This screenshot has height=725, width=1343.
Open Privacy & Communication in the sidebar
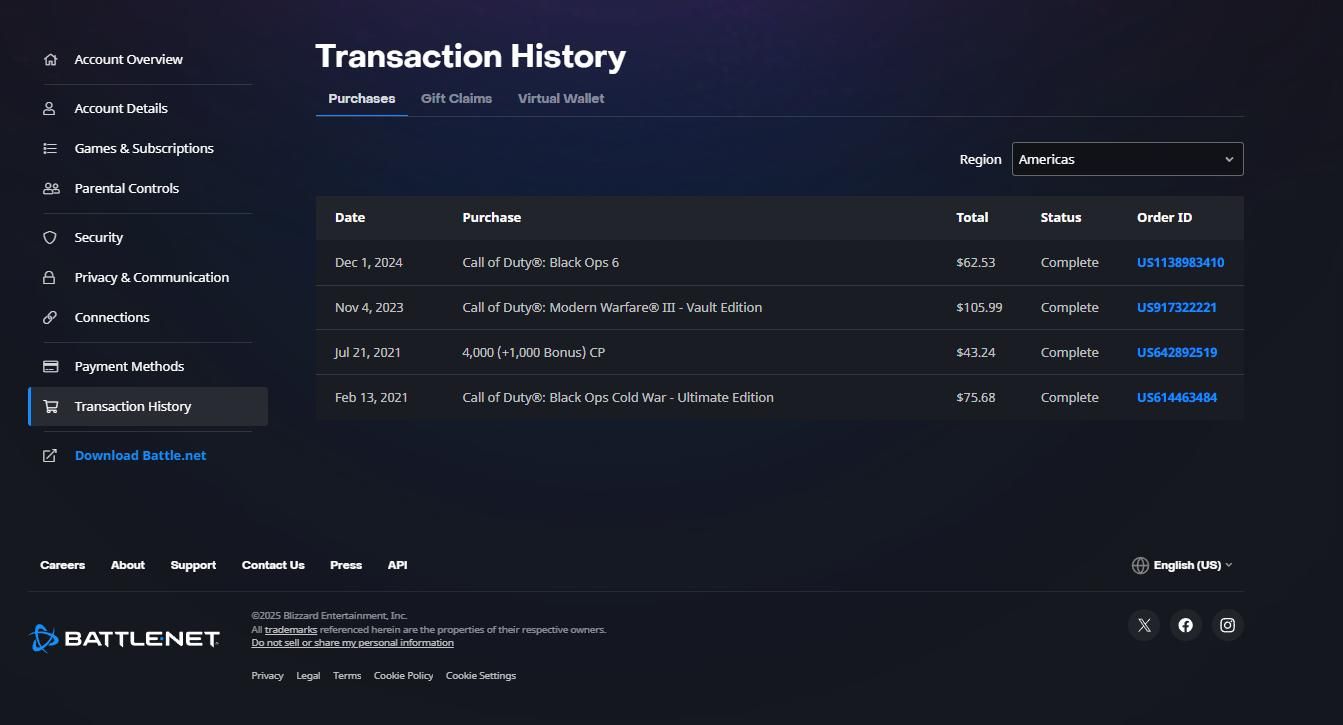pyautogui.click(x=152, y=278)
